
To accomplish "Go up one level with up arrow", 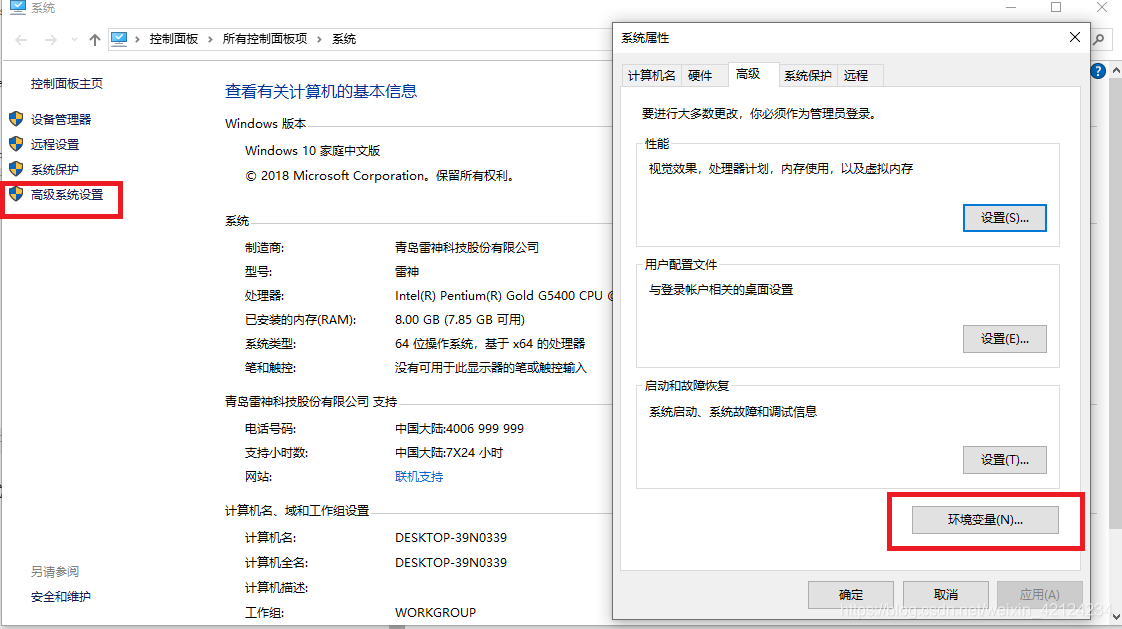I will click(94, 39).
